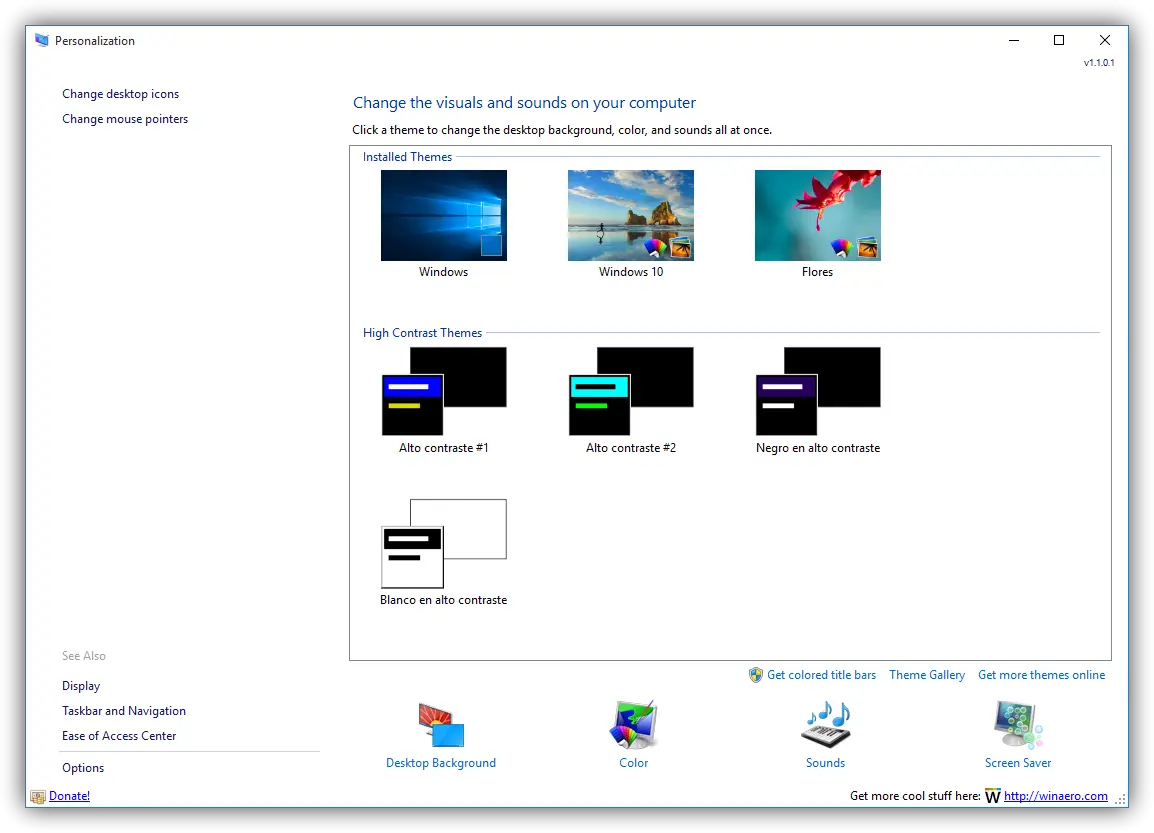Select Blanco en alto contraste theme
1154x833 pixels.
click(x=444, y=543)
